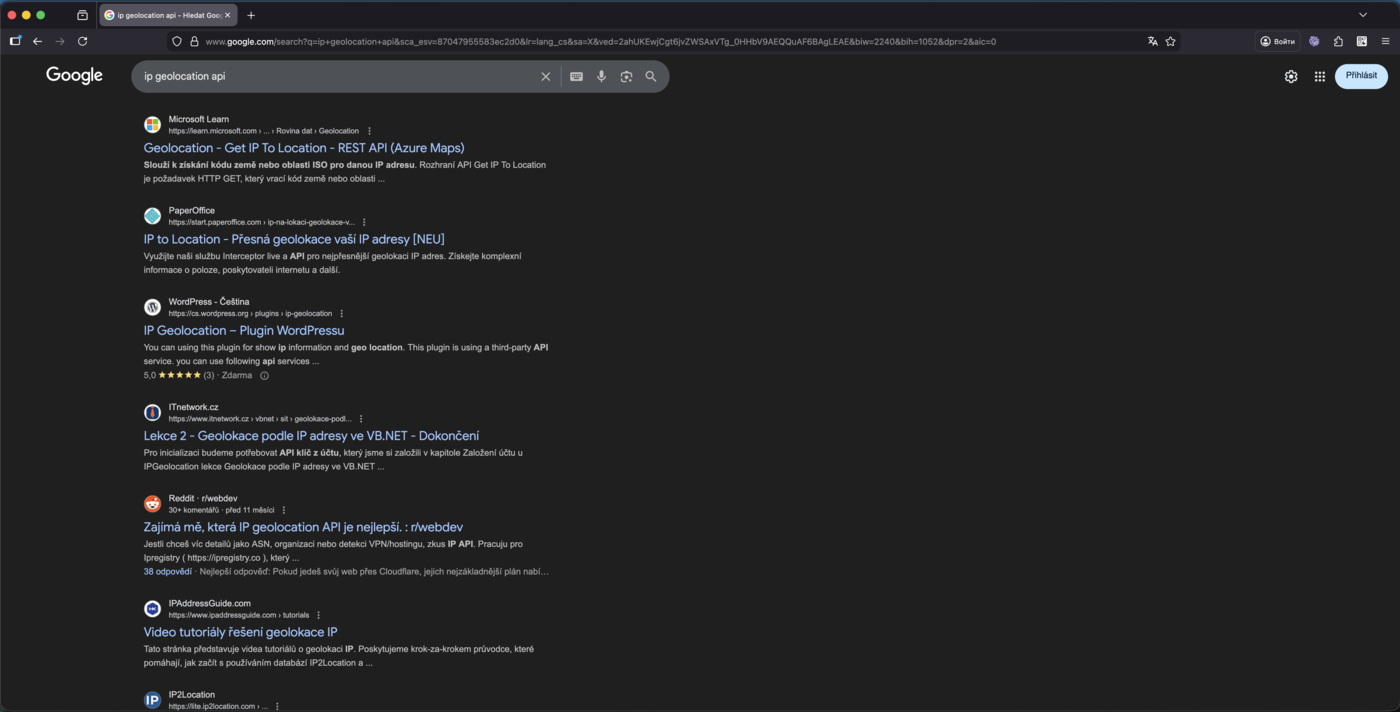Click the Přihlásit button
This screenshot has width=1400, height=712.
pyautogui.click(x=1361, y=76)
